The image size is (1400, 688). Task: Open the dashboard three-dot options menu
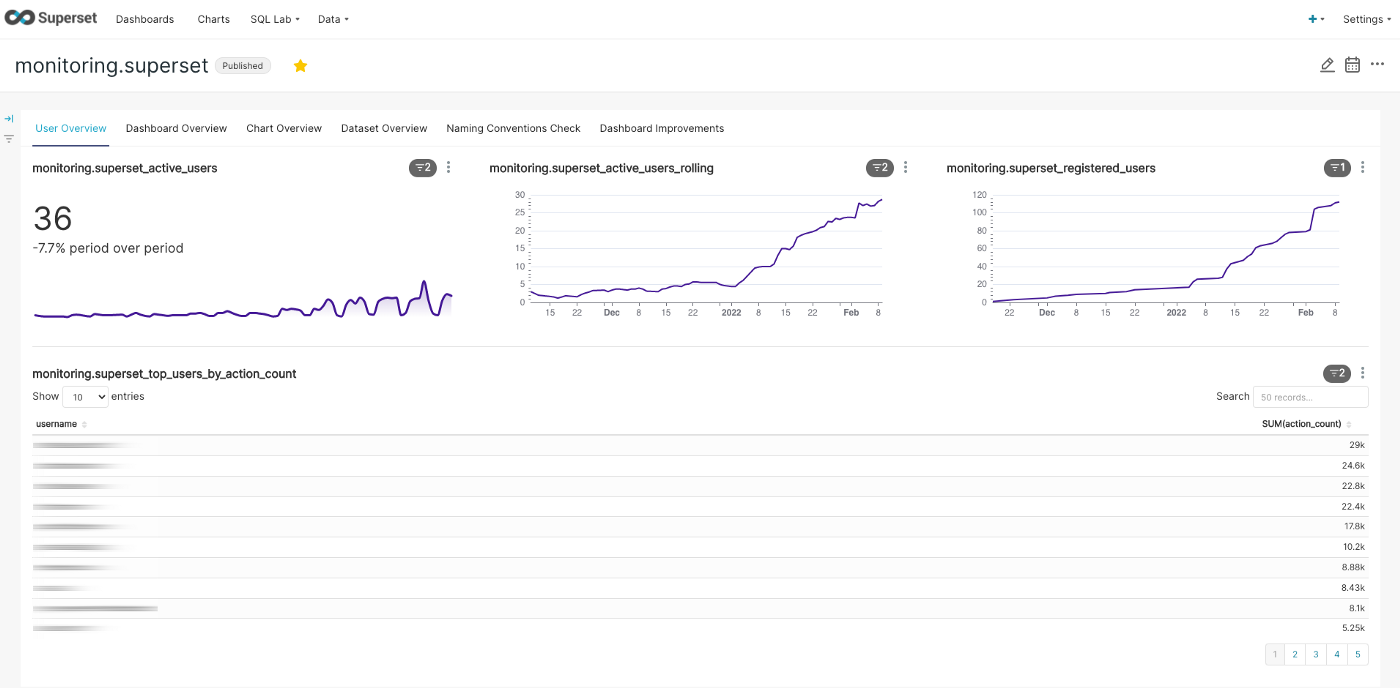pyautogui.click(x=1378, y=65)
